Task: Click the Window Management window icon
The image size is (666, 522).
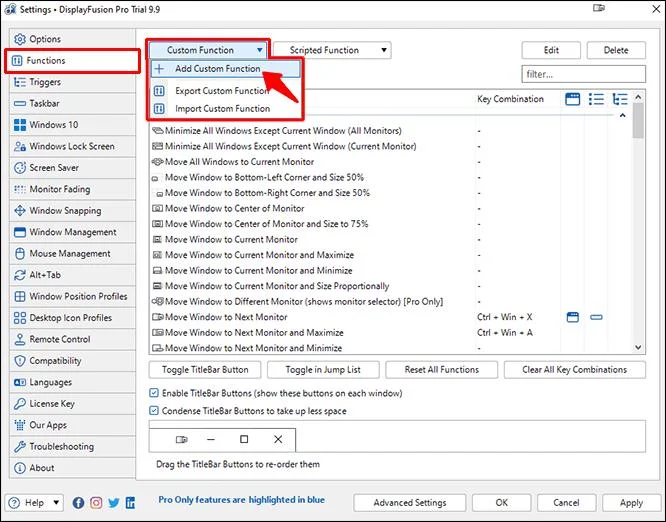Action: click(x=20, y=232)
